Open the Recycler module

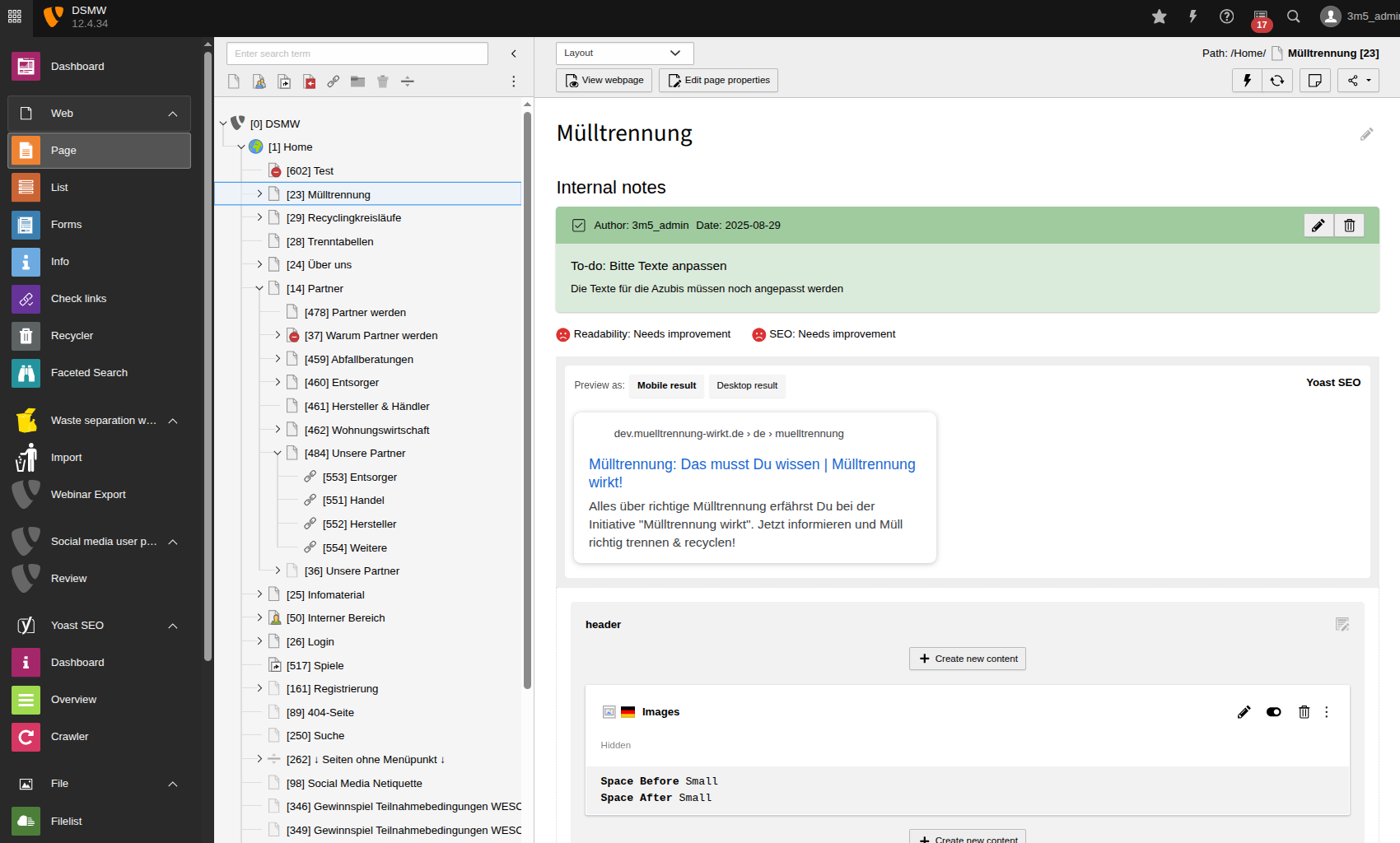(x=72, y=336)
